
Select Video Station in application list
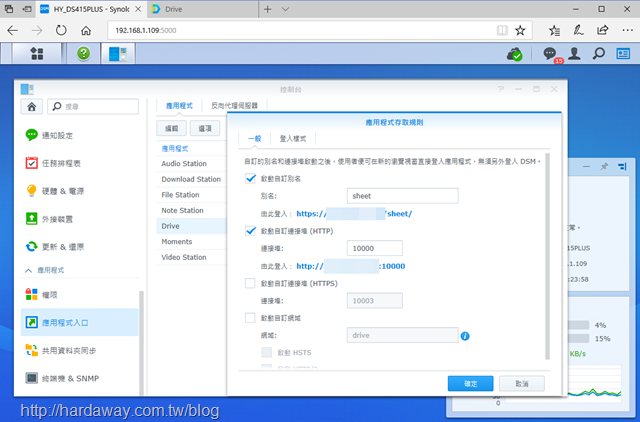point(191,257)
